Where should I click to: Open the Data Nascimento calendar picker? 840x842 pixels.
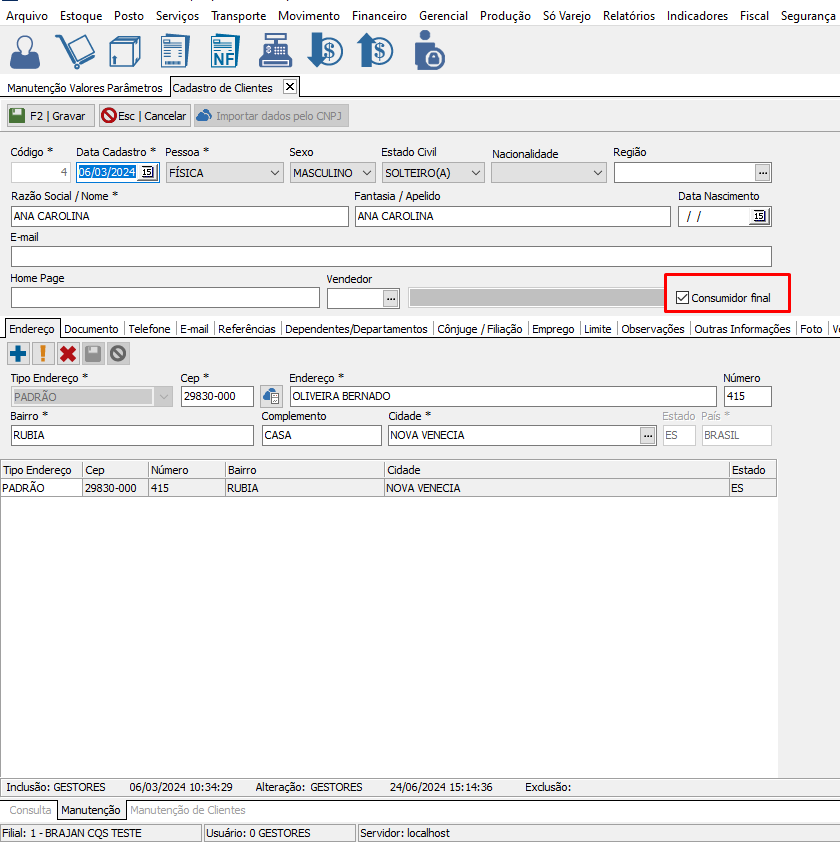click(759, 216)
